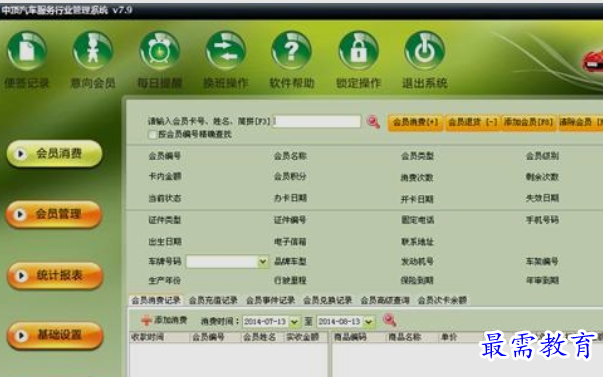Open the 2014-07-13 start date dropdown
The width and height of the screenshot is (603, 377).
(295, 321)
